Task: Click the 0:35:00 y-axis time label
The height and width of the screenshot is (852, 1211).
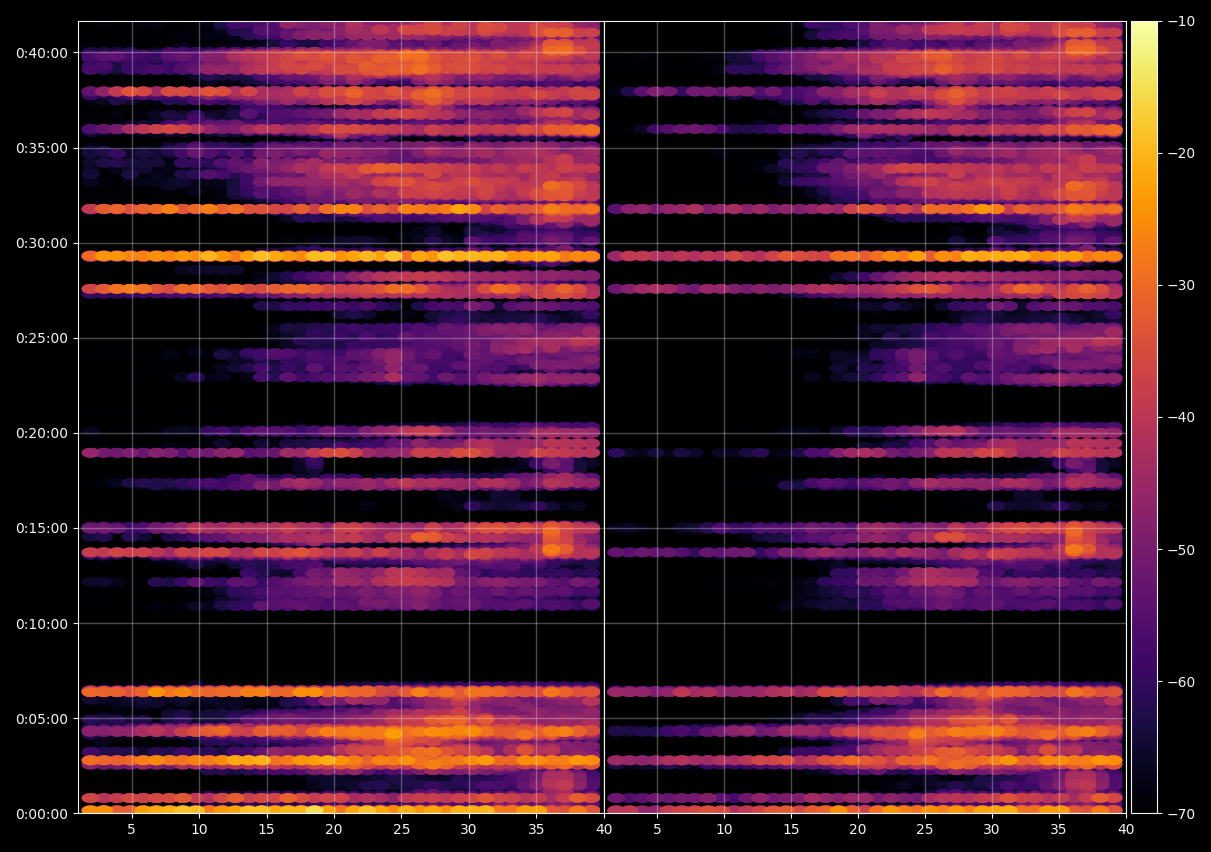Action: coord(41,148)
